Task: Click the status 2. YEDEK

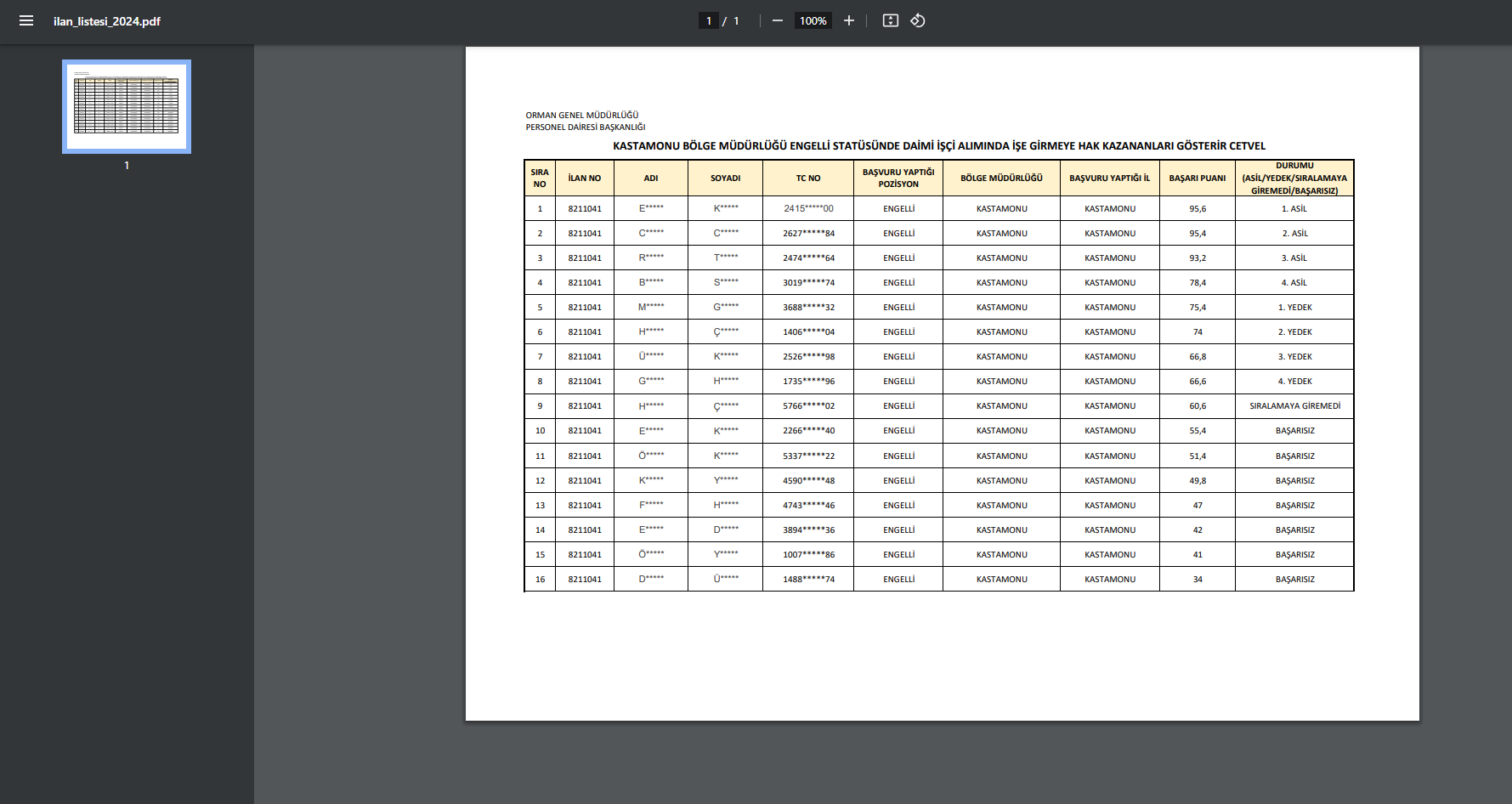Action: pos(1294,331)
